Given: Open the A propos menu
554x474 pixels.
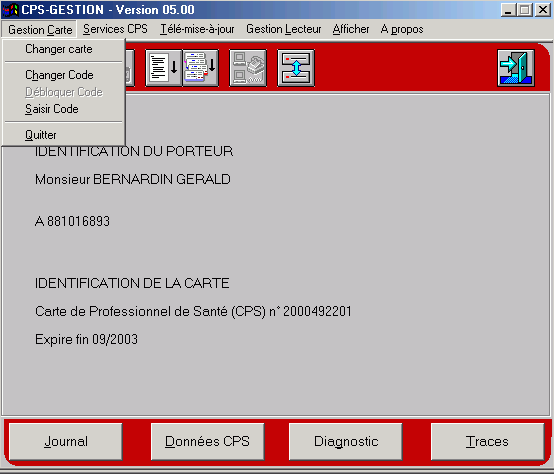Looking at the screenshot, I should pyautogui.click(x=402, y=29).
